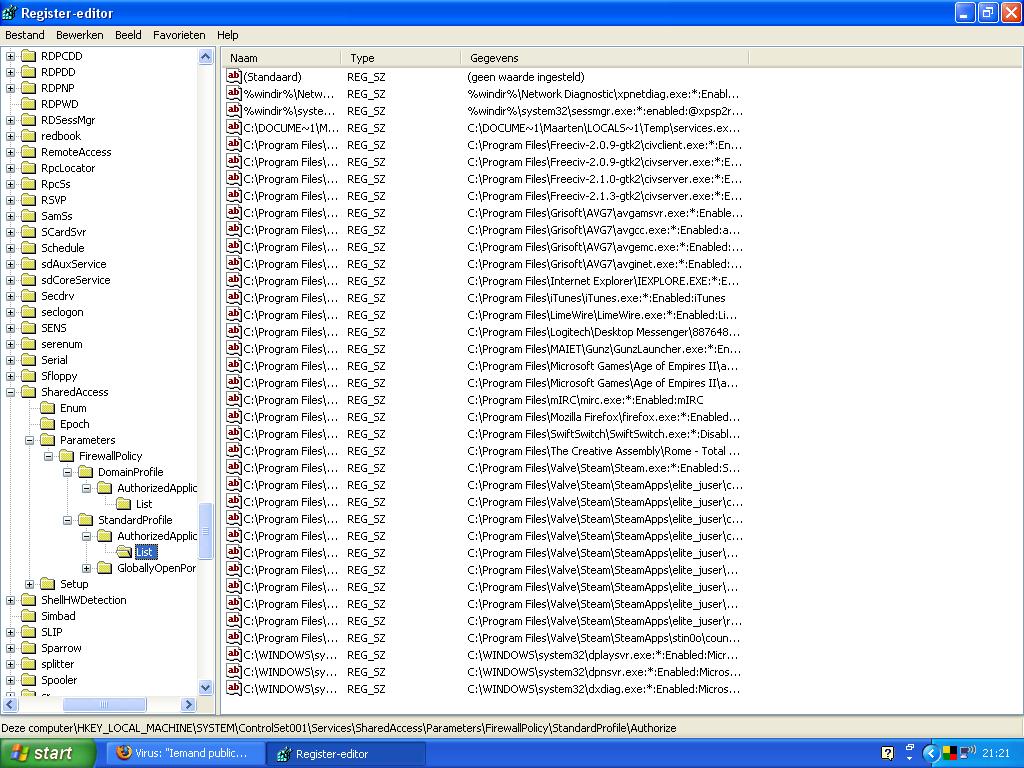Click tree horizontal scrollbar right arrow
Screen dimensions: 1024x768
[x=189, y=705]
